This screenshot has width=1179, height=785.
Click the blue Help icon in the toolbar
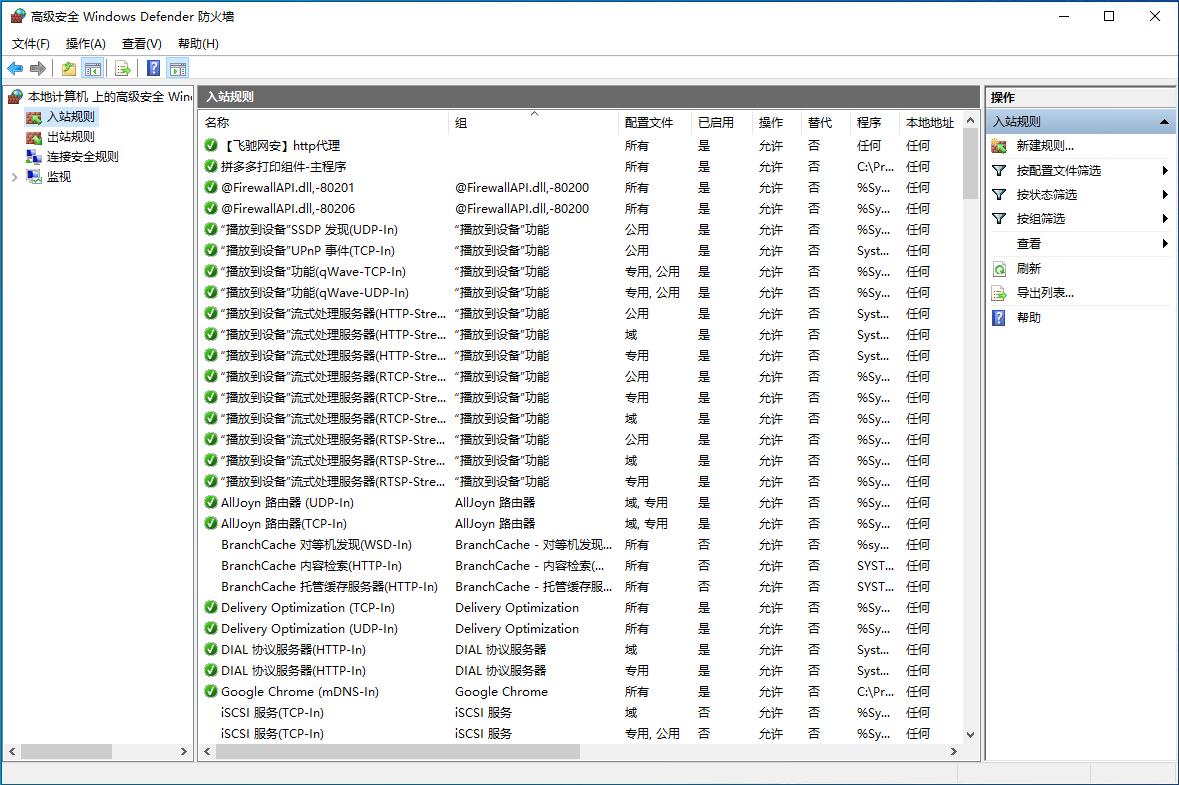tap(152, 68)
